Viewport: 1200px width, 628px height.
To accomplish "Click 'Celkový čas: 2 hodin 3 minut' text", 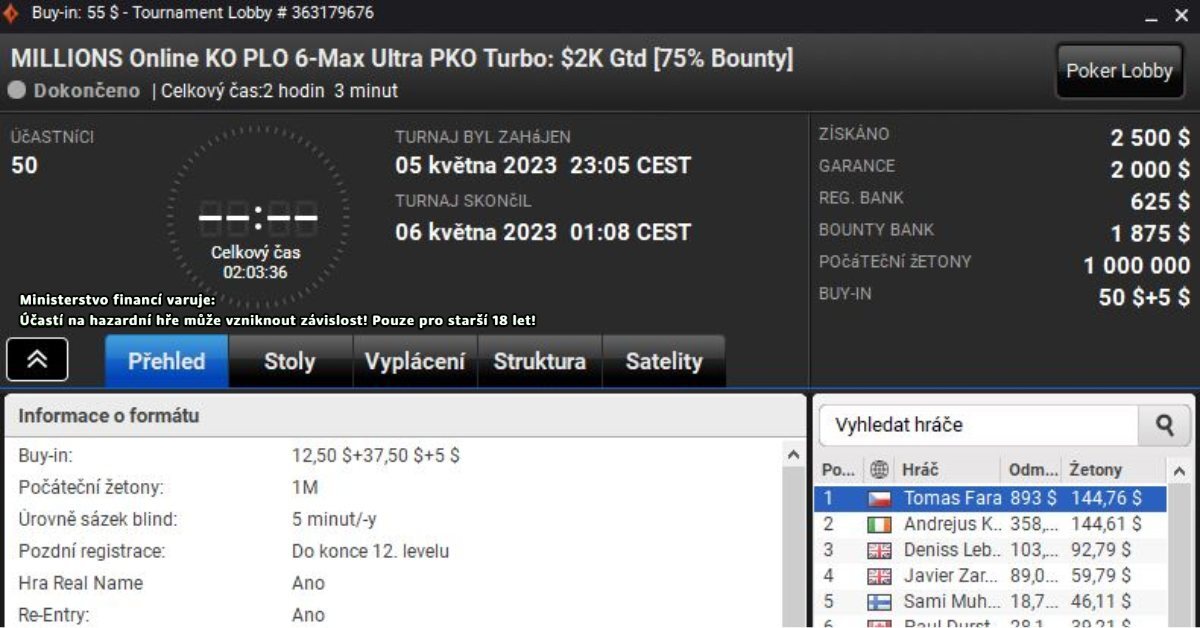I will click(x=279, y=91).
